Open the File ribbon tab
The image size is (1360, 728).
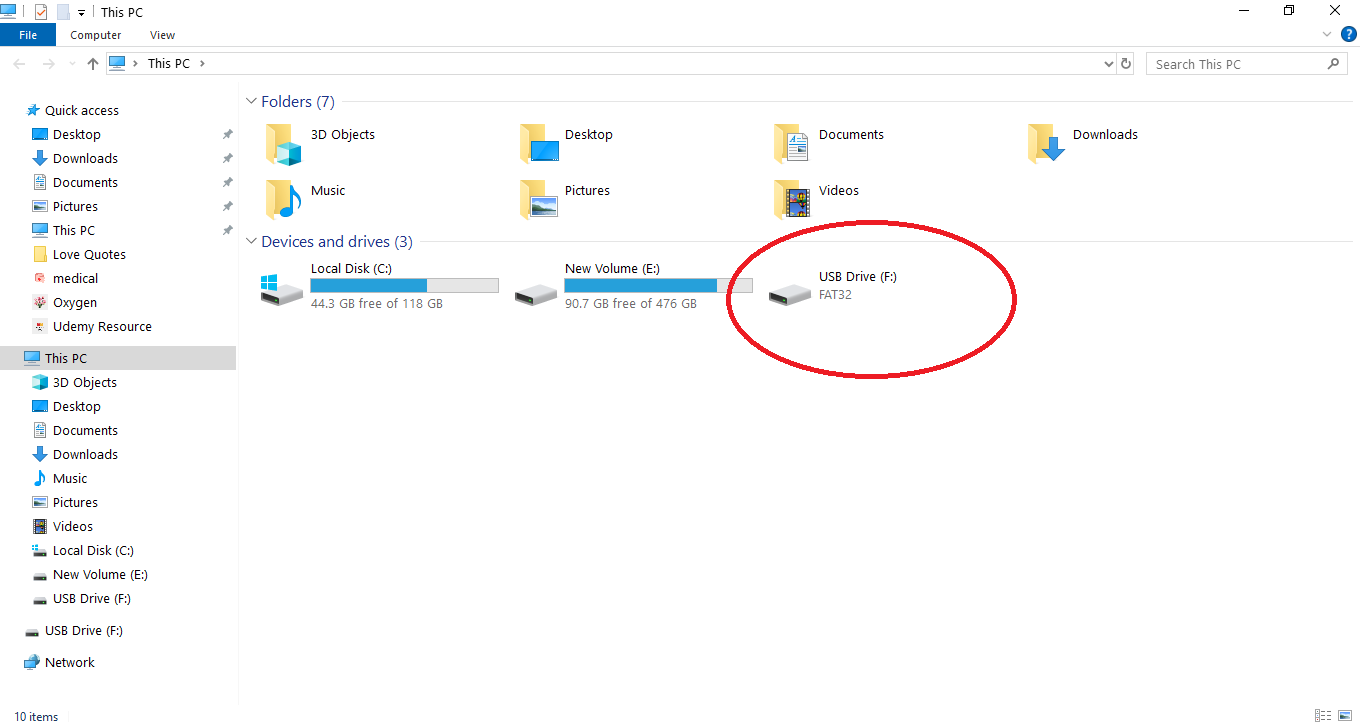click(28, 35)
